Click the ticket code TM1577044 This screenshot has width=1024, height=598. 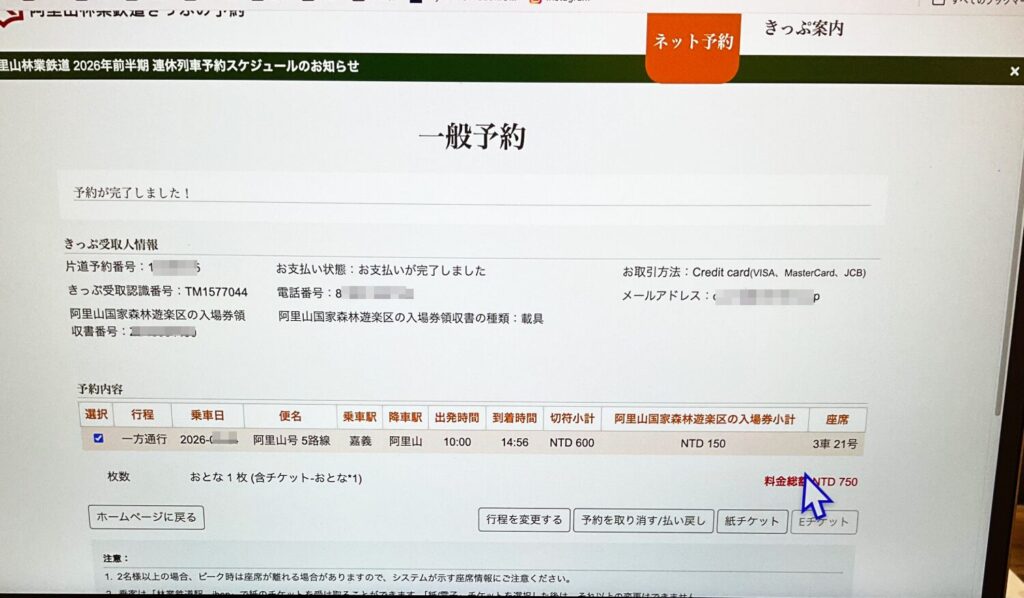pyautogui.click(x=215, y=292)
